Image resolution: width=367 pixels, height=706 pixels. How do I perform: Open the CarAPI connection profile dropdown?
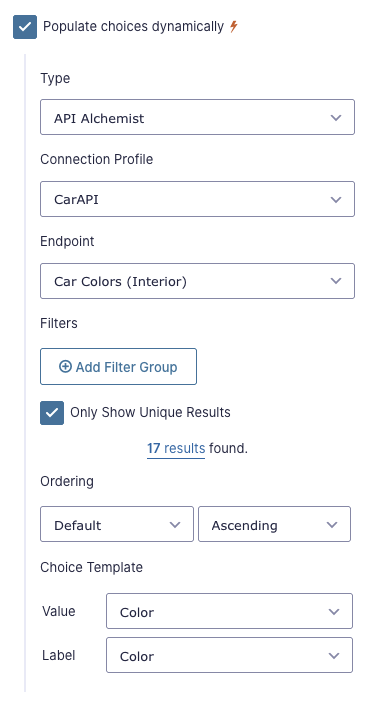(x=197, y=199)
